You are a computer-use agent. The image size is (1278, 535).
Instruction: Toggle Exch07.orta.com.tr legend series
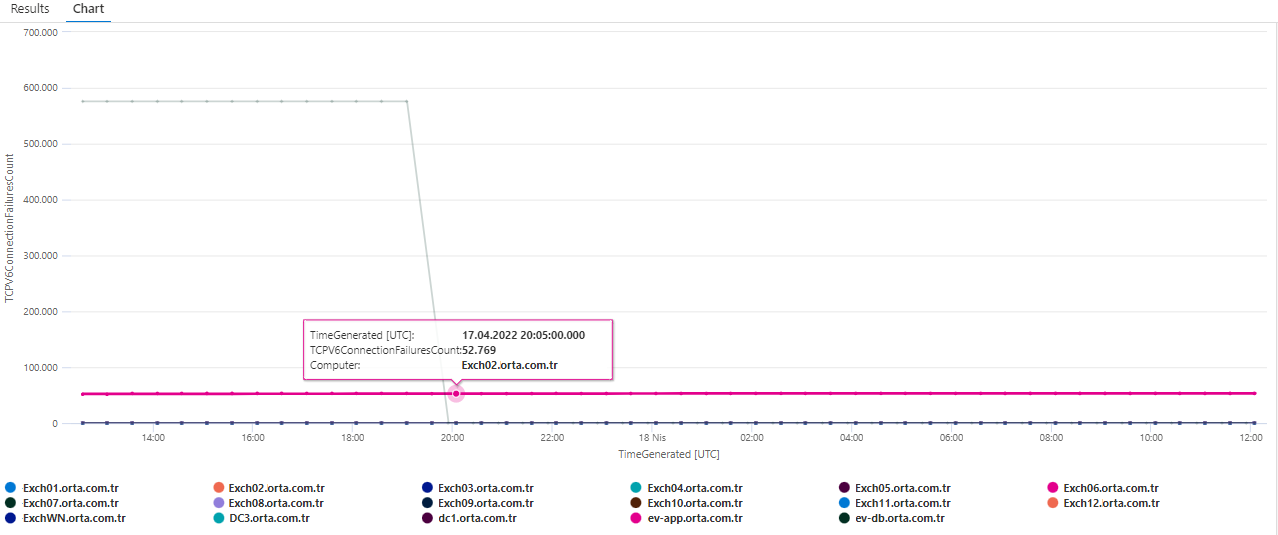(x=61, y=503)
